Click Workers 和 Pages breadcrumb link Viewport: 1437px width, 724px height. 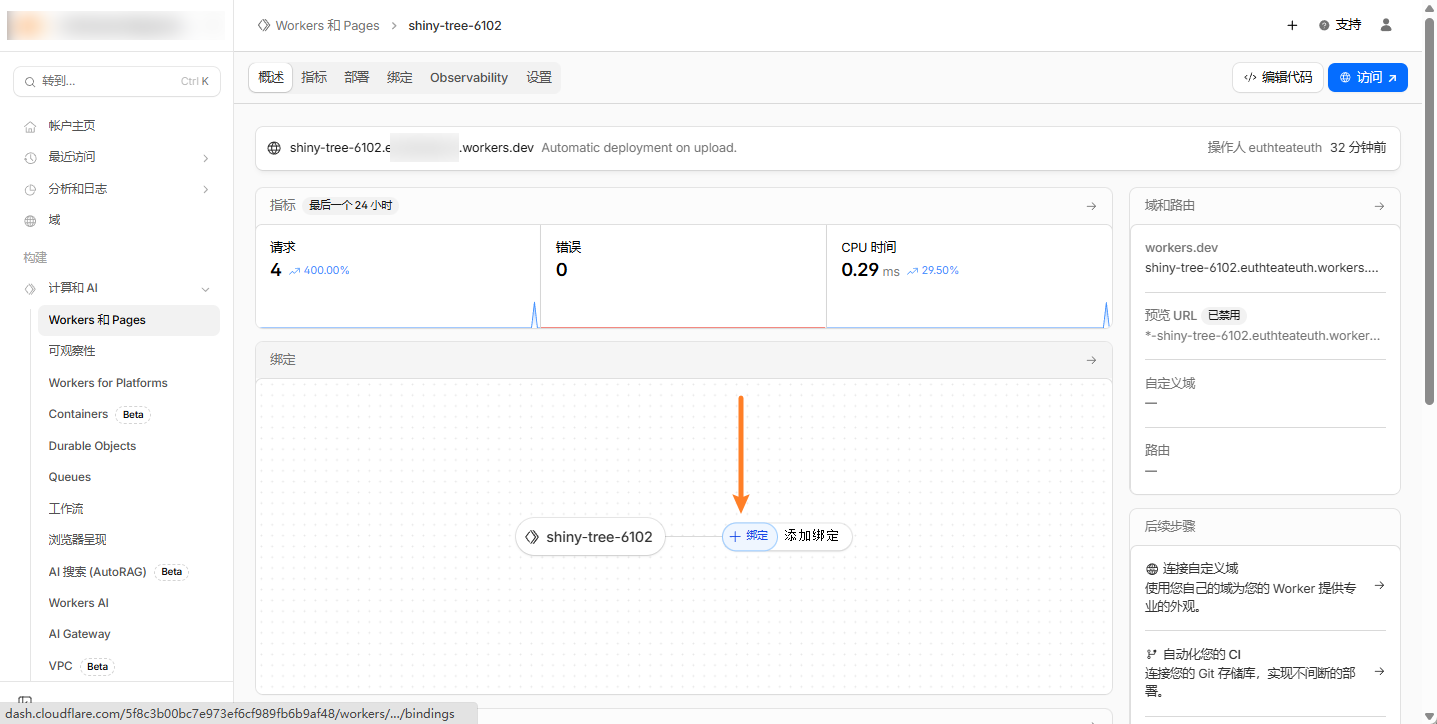pos(327,26)
